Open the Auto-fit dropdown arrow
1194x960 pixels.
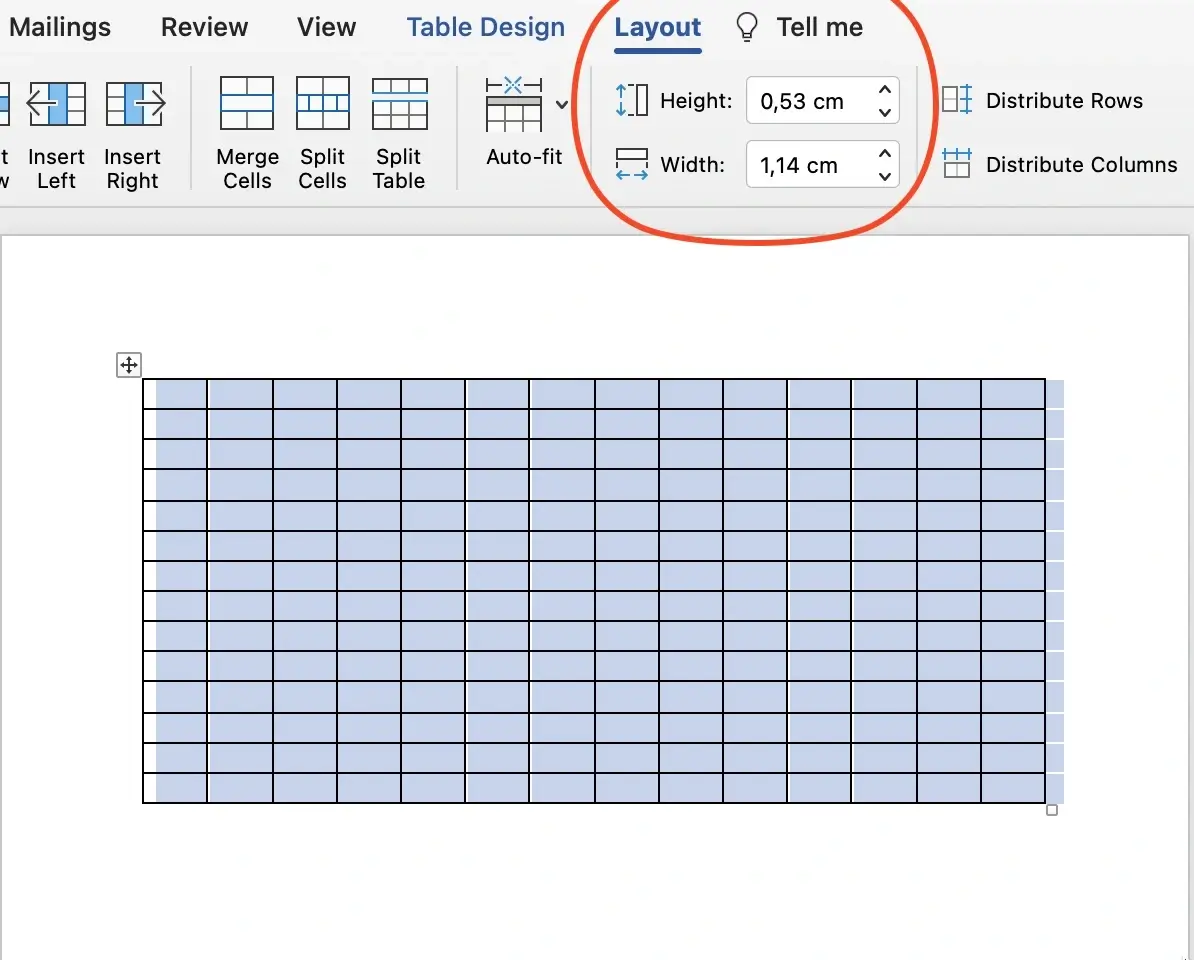point(561,104)
